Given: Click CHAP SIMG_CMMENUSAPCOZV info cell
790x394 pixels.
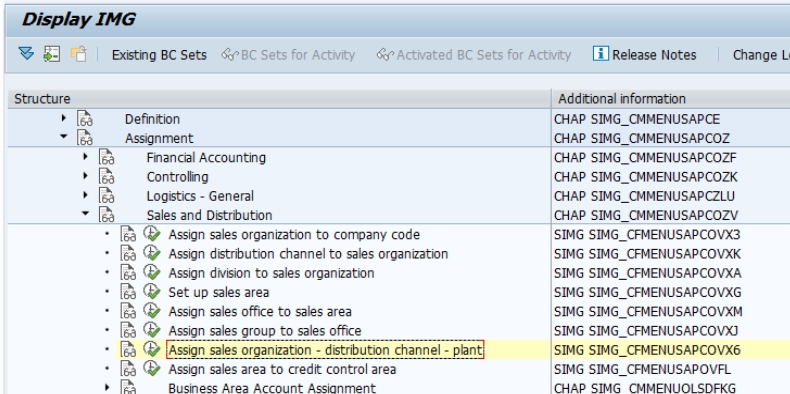Looking at the screenshot, I should point(646,216).
